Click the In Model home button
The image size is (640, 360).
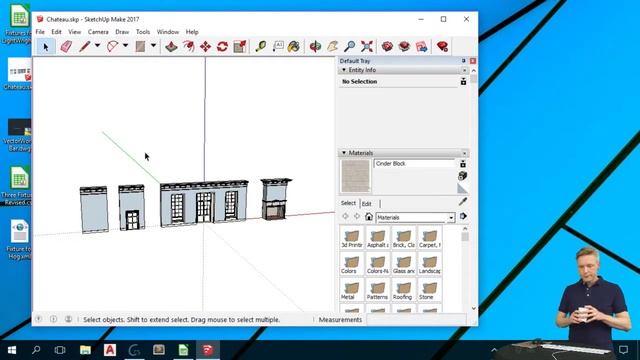tap(369, 217)
